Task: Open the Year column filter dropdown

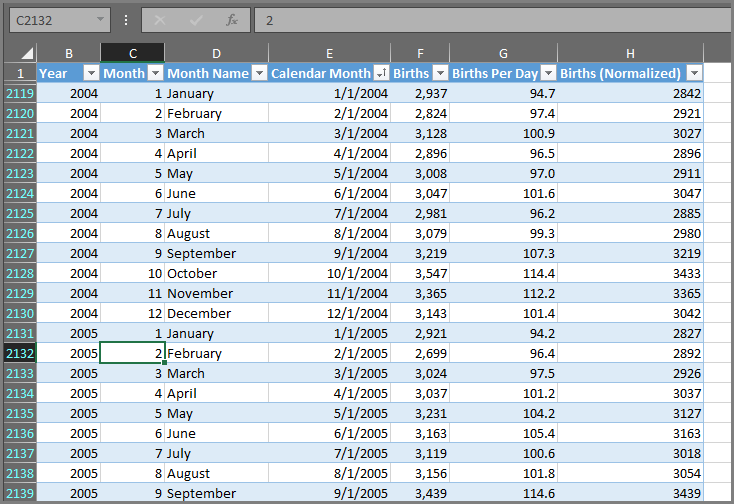Action: [x=91, y=73]
